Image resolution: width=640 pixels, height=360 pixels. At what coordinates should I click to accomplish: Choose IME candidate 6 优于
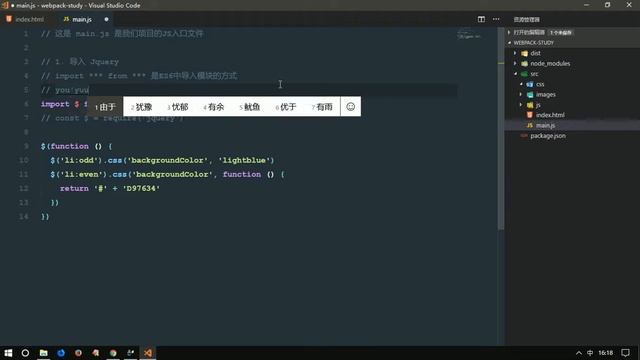[x=286, y=107]
